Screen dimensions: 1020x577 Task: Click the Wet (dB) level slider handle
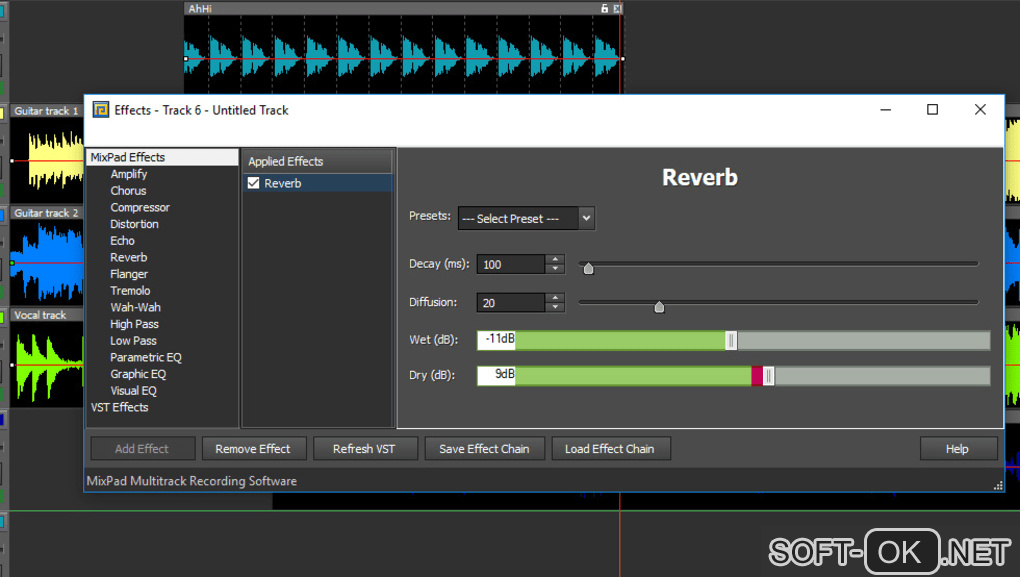(x=731, y=340)
